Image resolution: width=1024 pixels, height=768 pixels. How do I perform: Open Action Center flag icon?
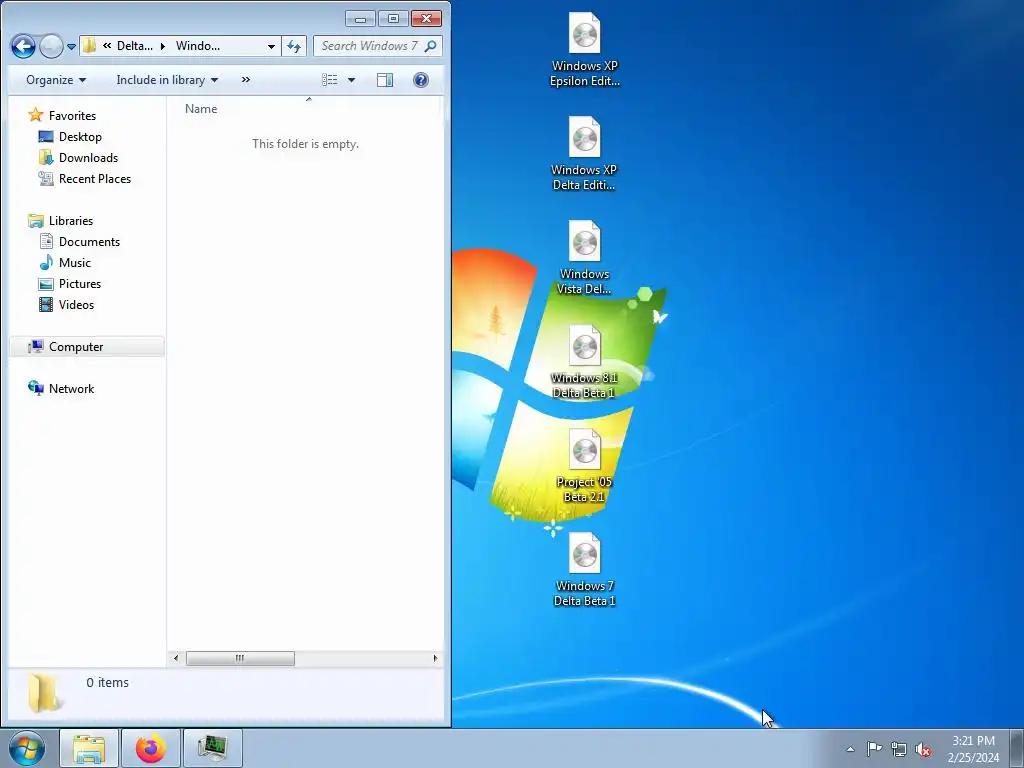click(x=874, y=749)
